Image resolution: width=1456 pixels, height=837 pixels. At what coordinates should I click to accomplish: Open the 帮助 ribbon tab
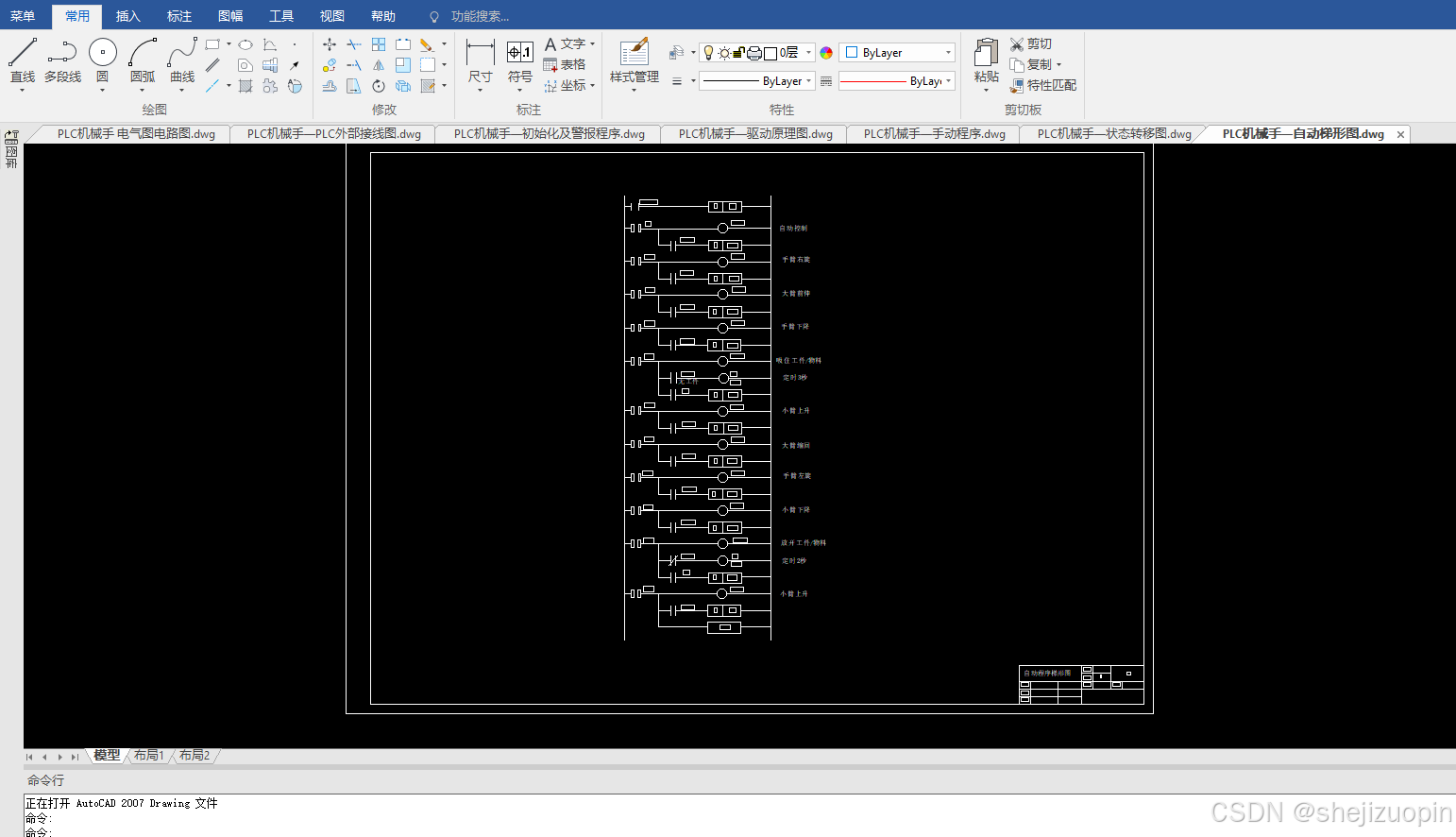[383, 16]
